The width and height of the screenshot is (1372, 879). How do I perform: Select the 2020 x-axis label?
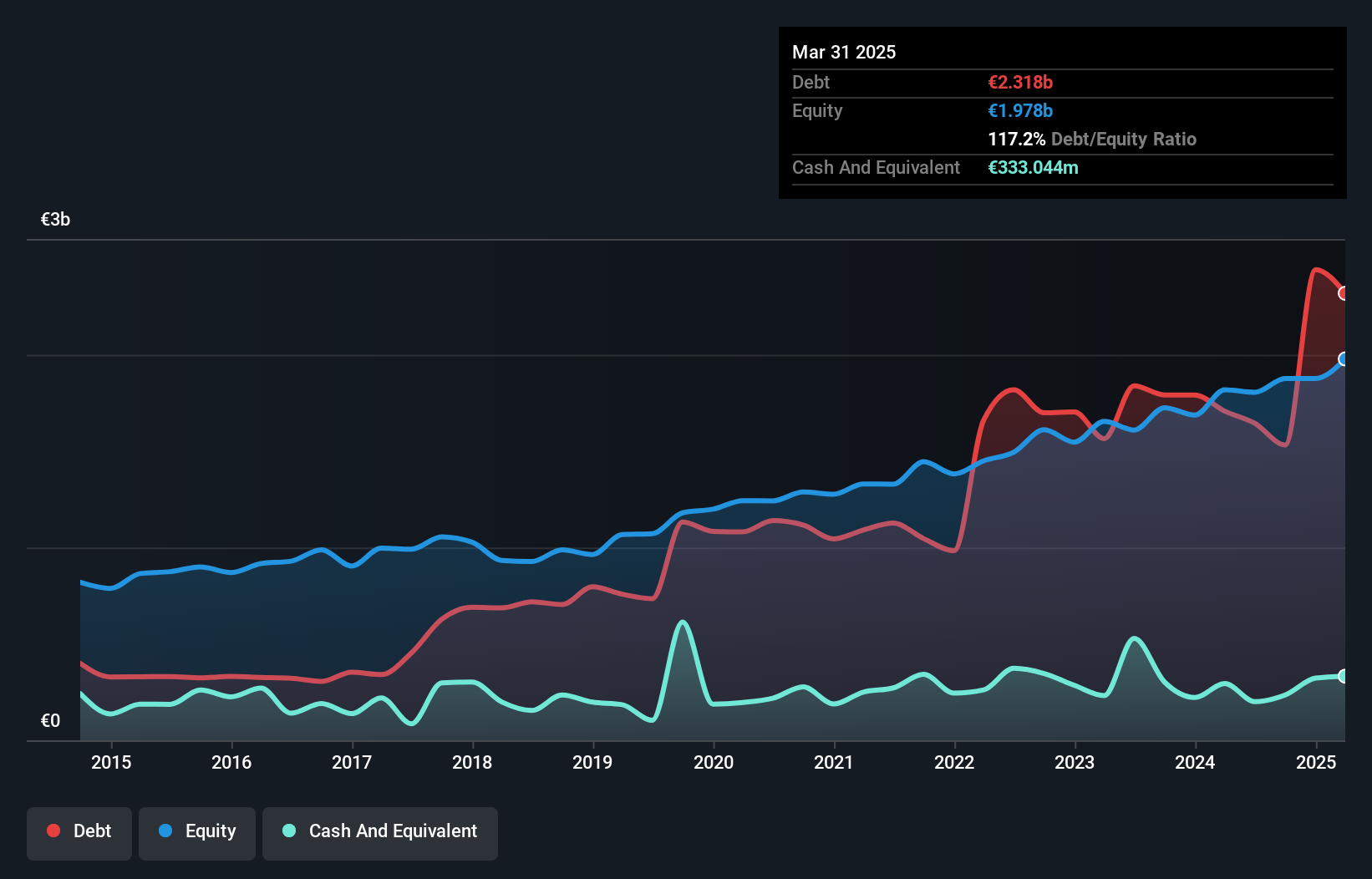pos(714,762)
